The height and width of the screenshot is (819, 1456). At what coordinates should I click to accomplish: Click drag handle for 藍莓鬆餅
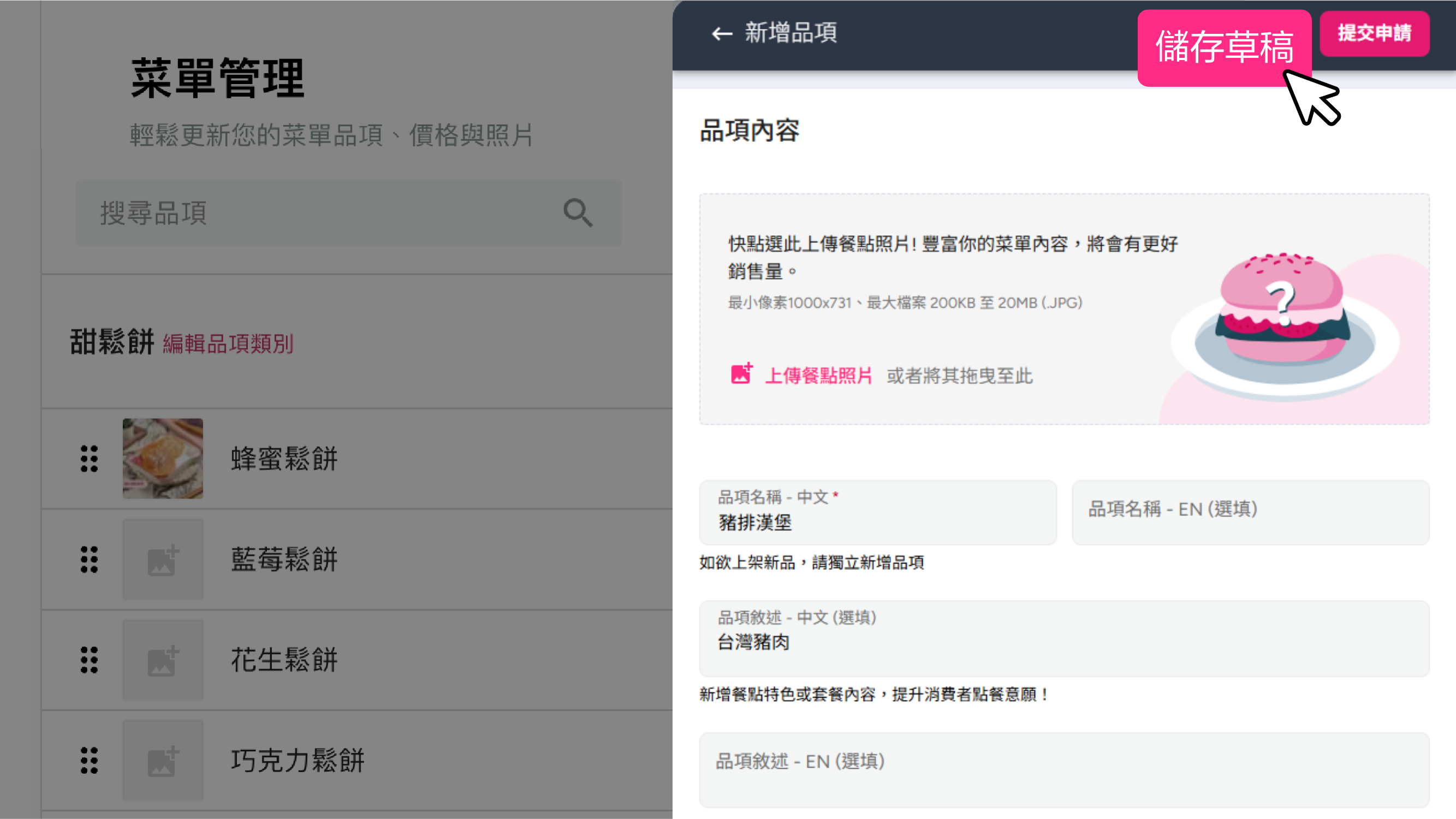click(90, 559)
